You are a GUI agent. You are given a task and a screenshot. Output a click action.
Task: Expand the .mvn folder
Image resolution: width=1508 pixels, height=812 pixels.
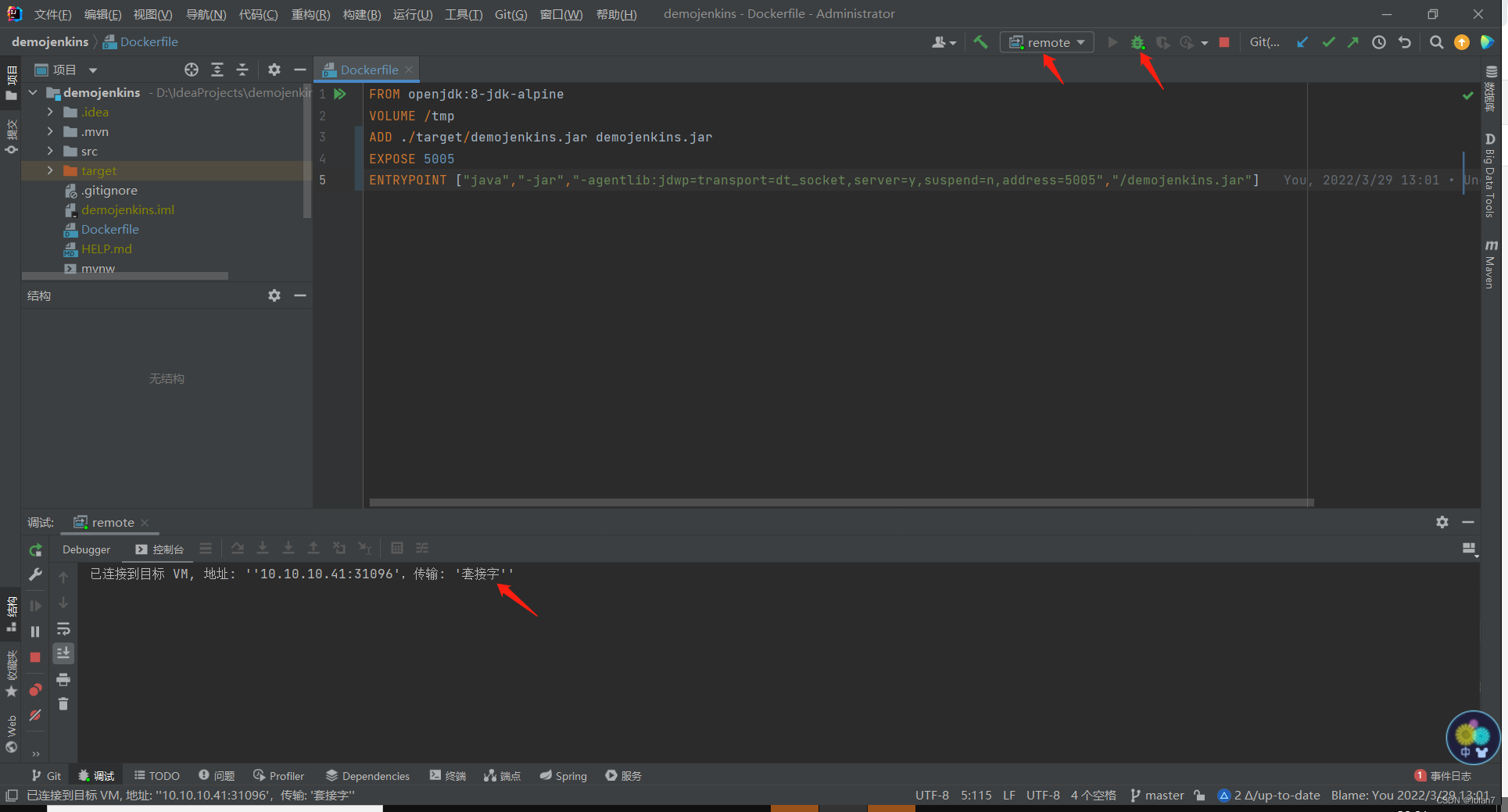point(50,131)
